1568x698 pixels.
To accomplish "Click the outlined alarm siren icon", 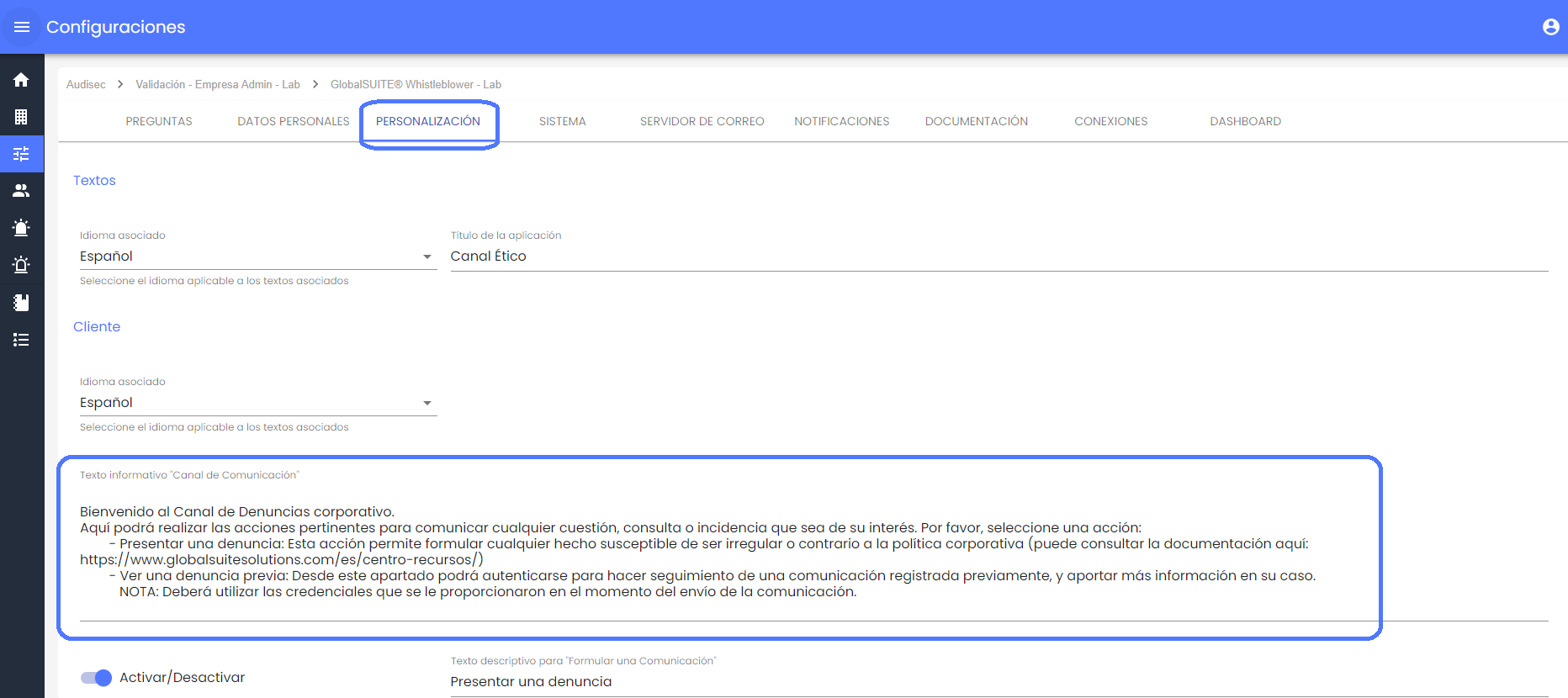I will pyautogui.click(x=21, y=265).
